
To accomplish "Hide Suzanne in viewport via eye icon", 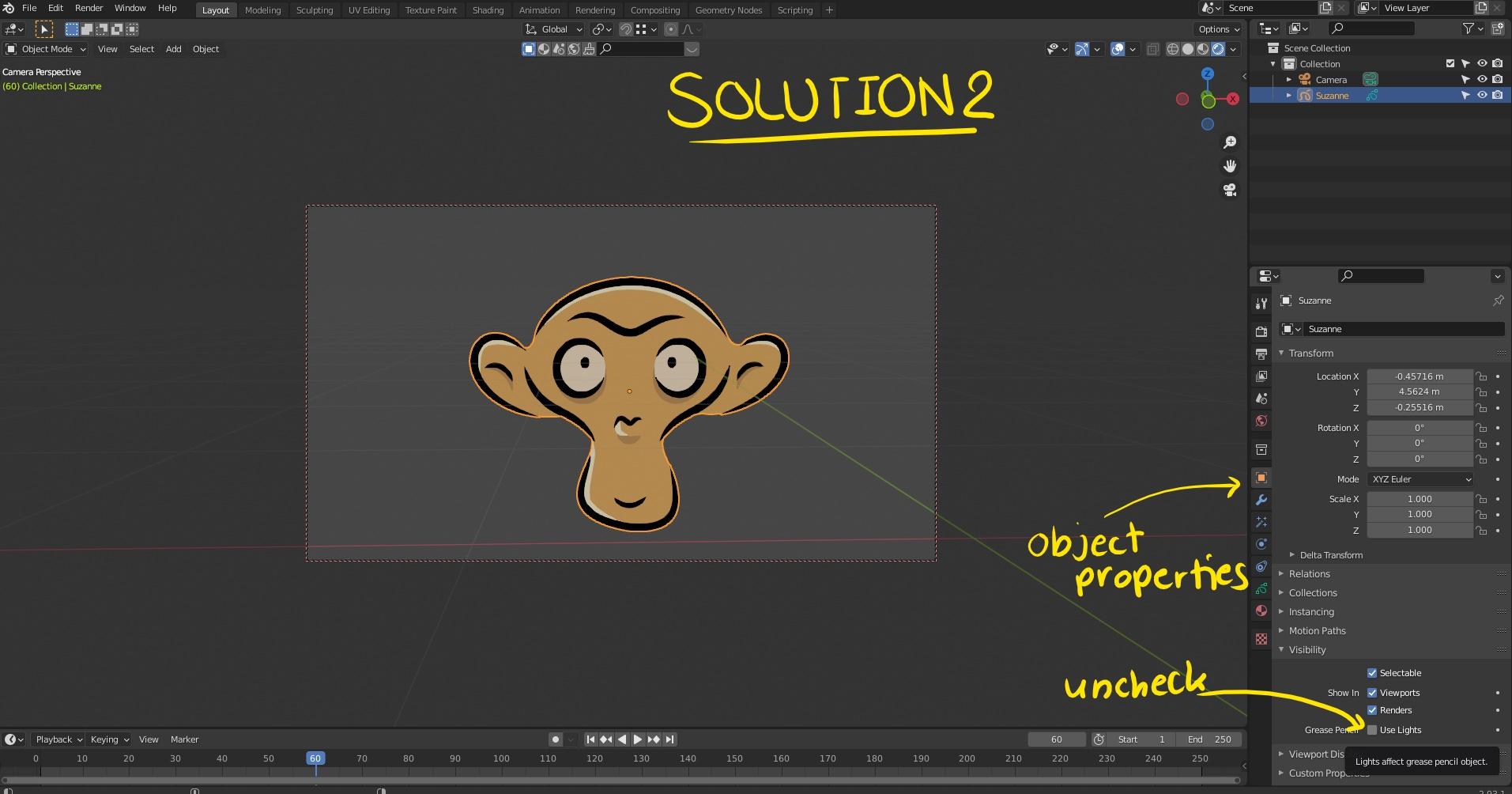I will (1482, 96).
